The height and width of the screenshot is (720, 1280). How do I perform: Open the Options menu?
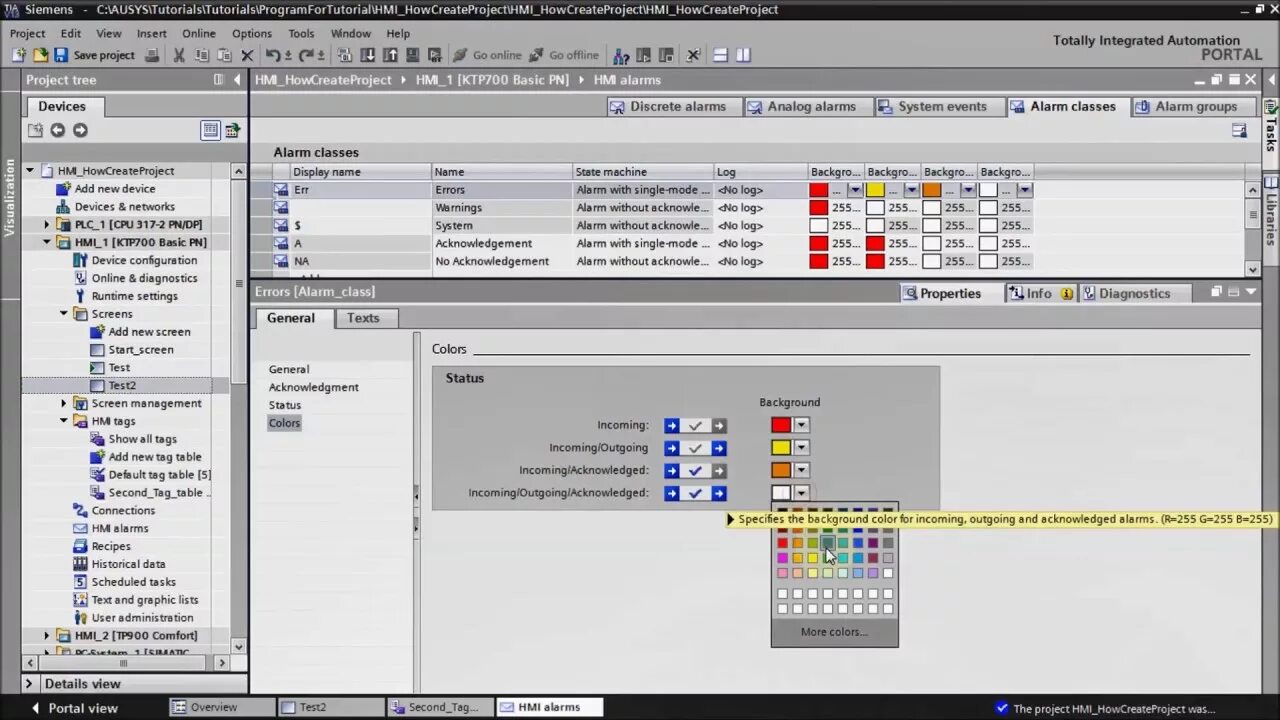click(252, 33)
